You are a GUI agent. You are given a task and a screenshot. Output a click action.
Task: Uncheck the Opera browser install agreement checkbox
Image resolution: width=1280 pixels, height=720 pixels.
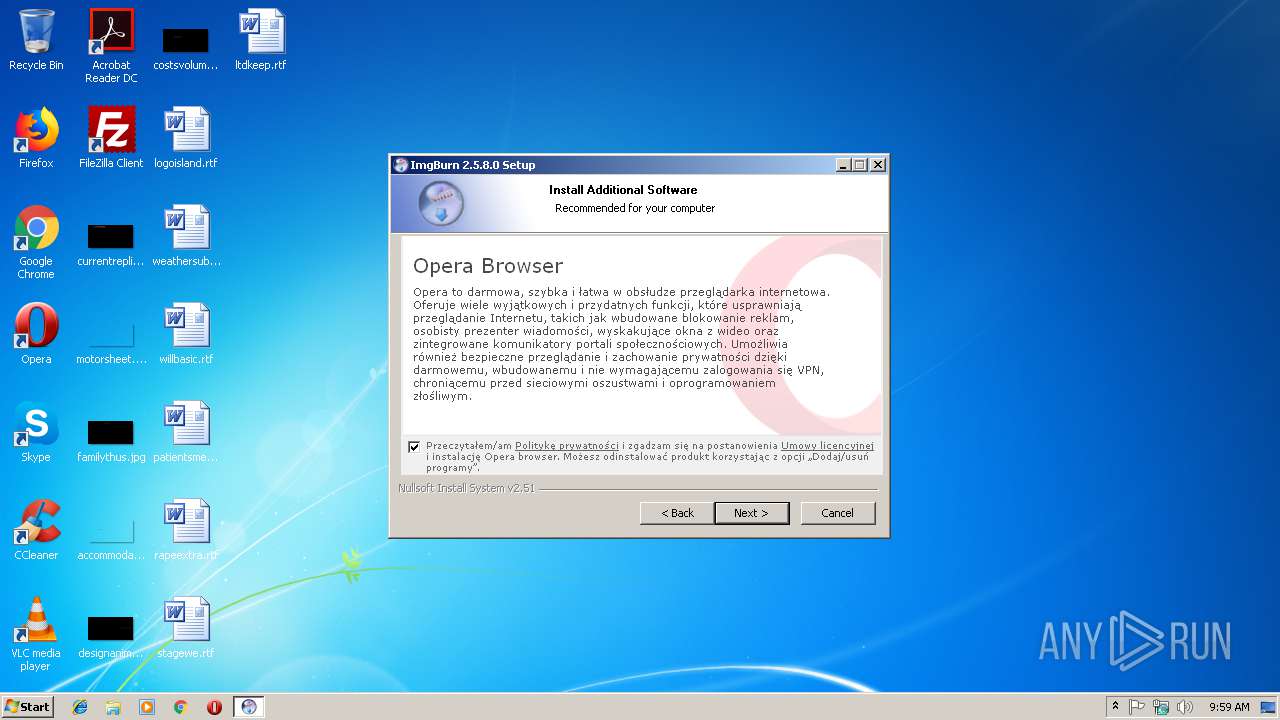point(414,447)
